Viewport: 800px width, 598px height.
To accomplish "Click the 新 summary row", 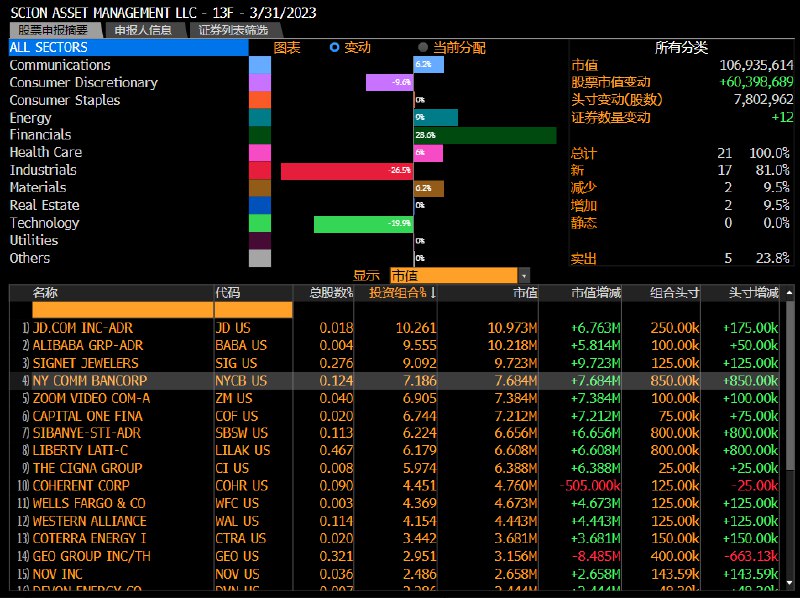I will coord(681,170).
